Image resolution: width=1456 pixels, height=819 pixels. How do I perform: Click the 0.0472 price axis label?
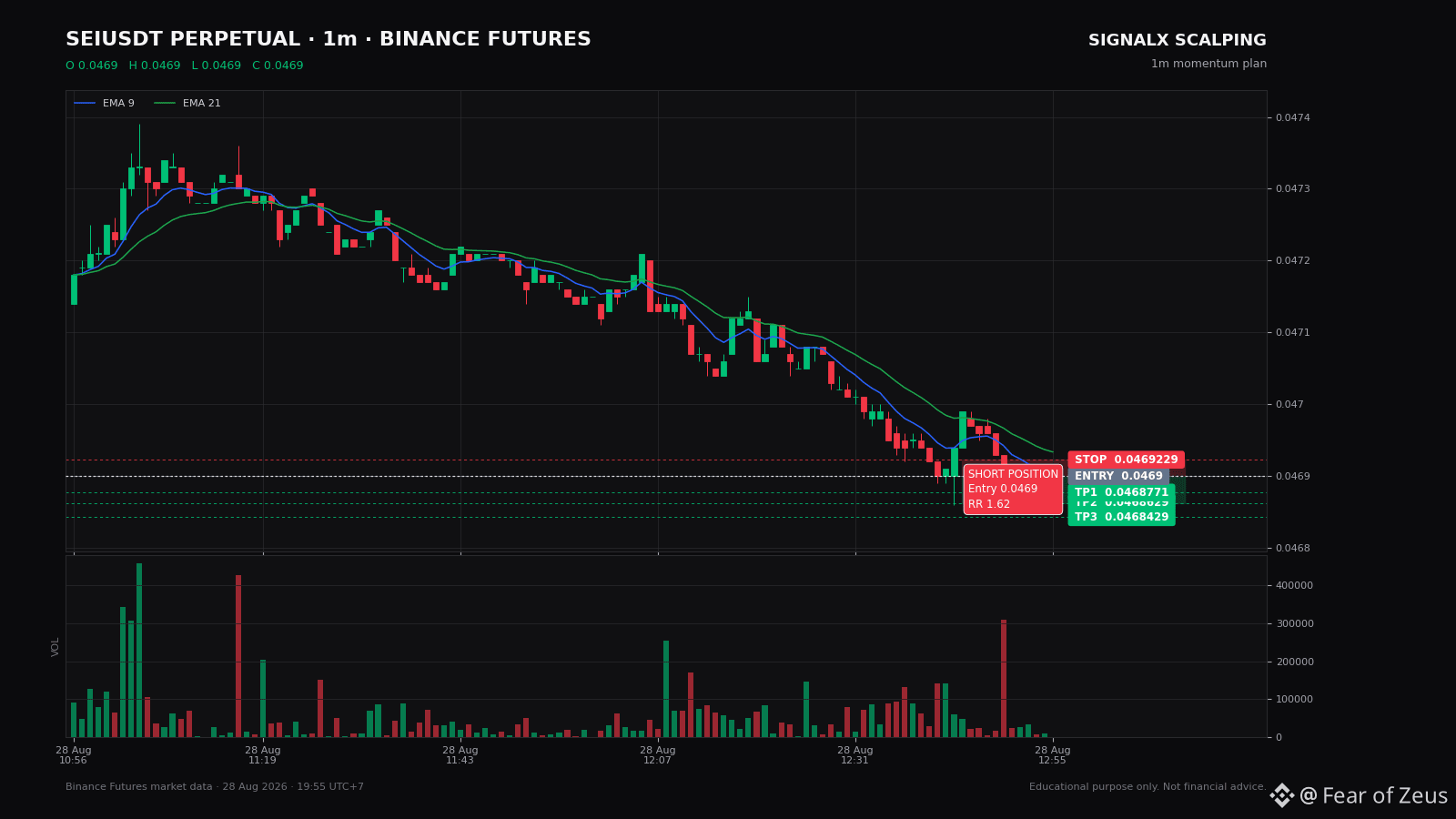pos(1292,261)
